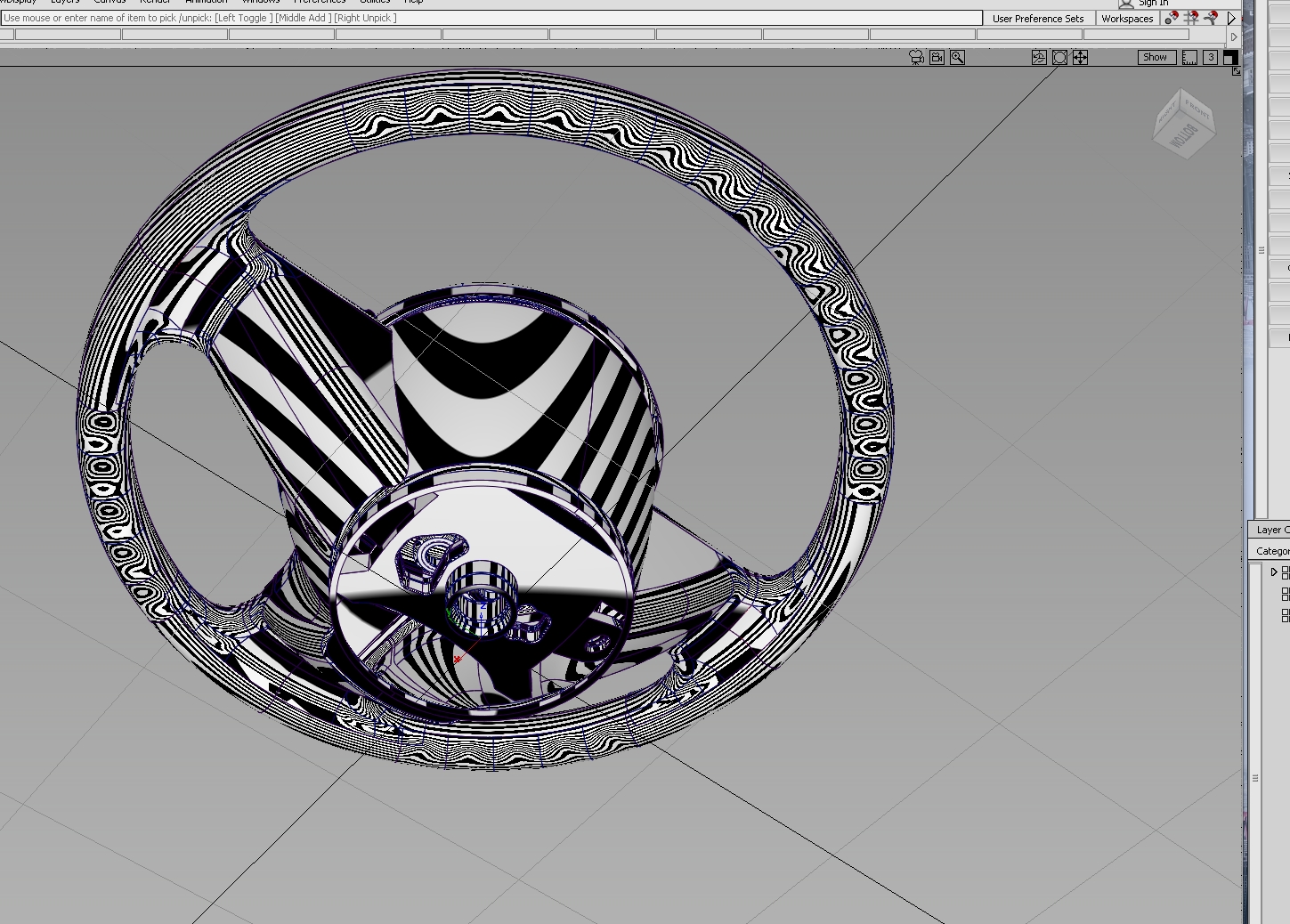Screen dimensions: 1290x924
Task: Select the magnifier look-at icon
Action: click(957, 57)
